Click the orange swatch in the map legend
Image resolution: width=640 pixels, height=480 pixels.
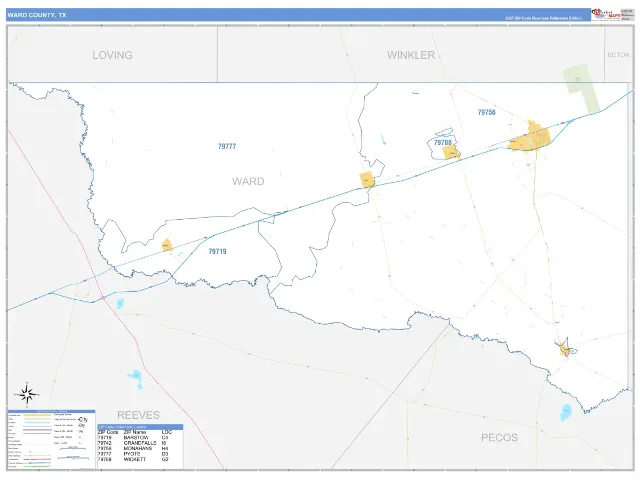pos(37,415)
